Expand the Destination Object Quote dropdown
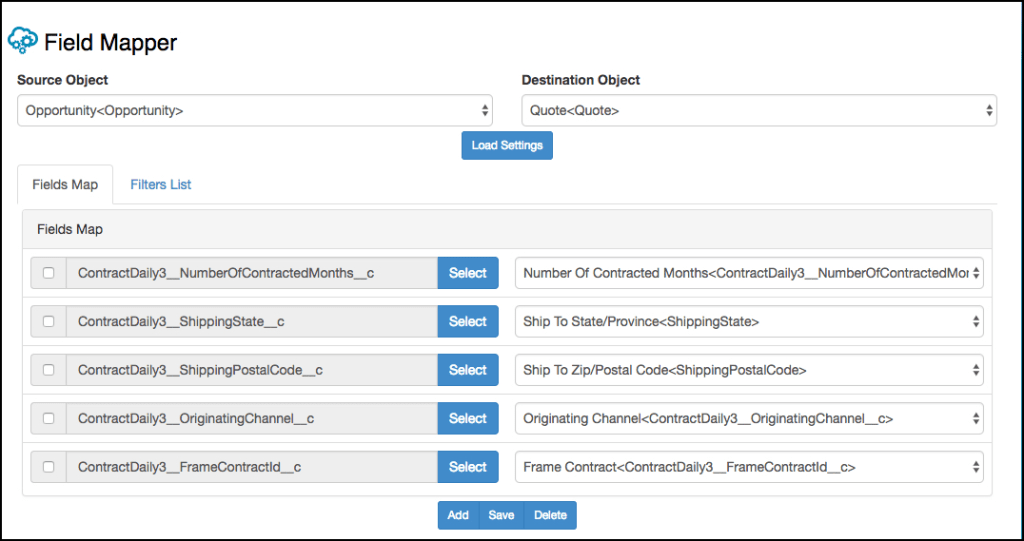The width and height of the screenshot is (1024, 541). pos(758,111)
